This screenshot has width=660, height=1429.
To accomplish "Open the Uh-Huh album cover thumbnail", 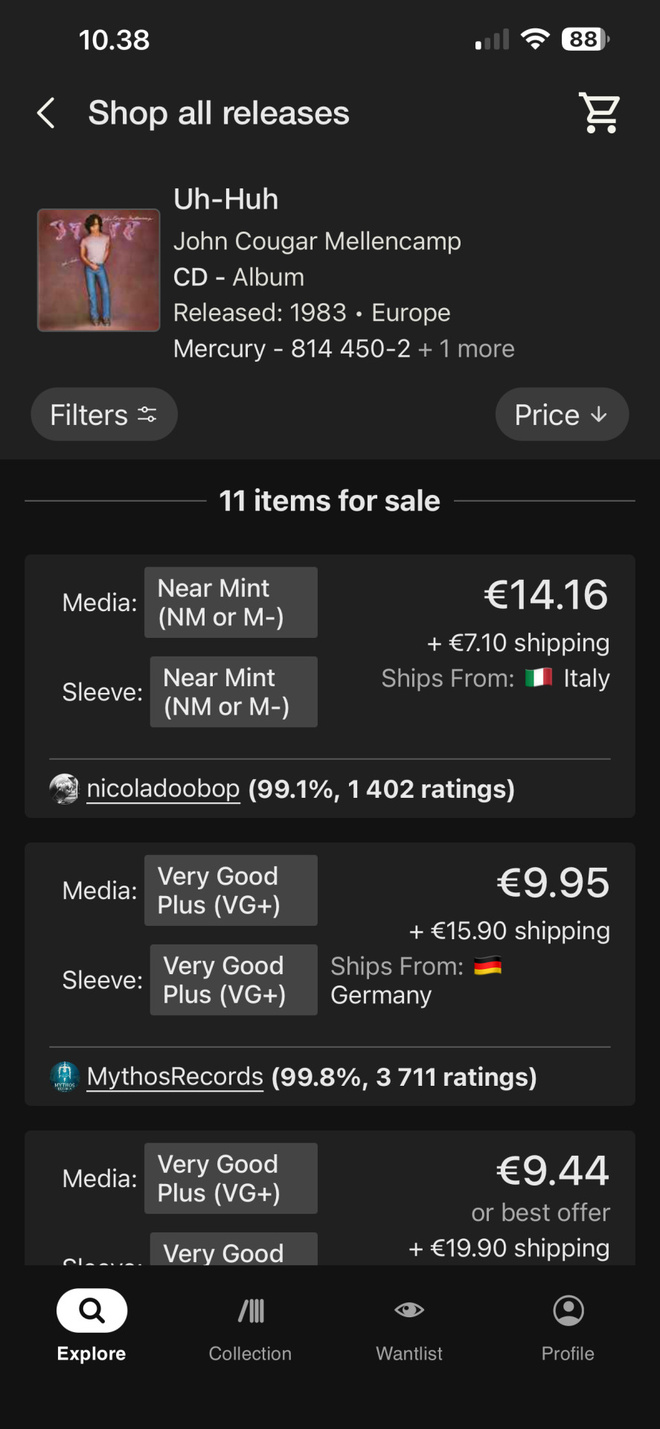I will pos(98,270).
